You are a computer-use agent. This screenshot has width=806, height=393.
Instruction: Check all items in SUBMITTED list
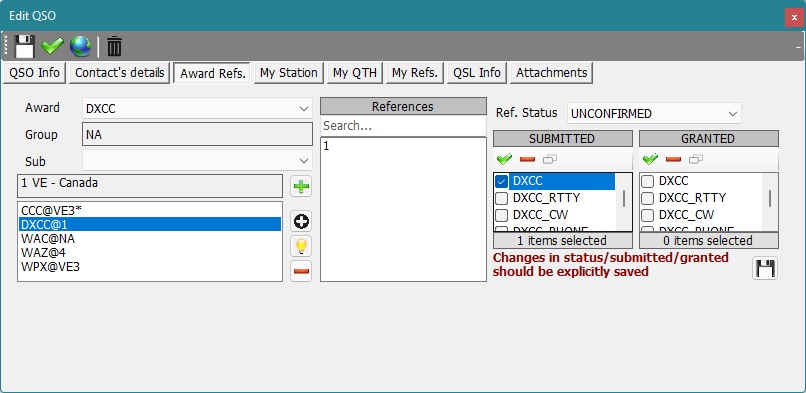coord(505,159)
